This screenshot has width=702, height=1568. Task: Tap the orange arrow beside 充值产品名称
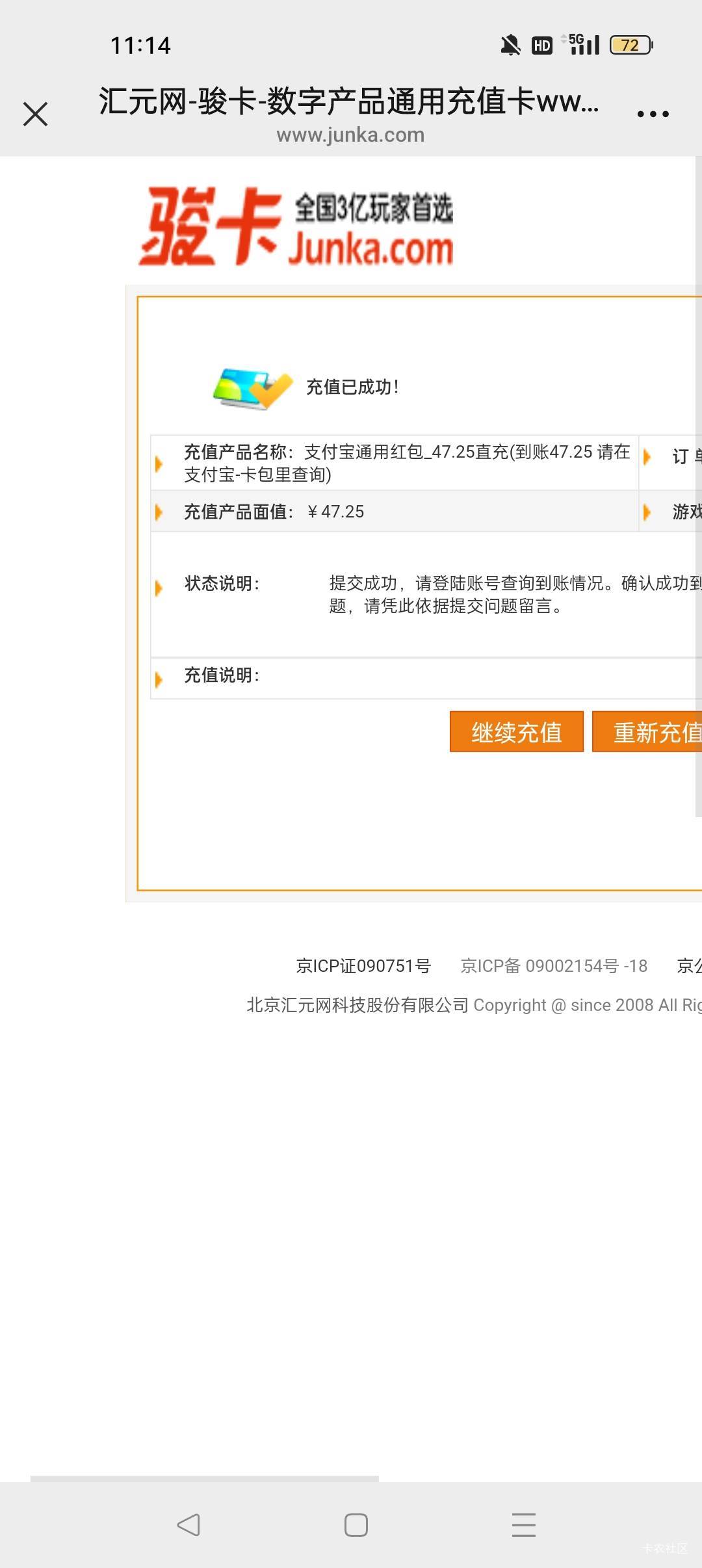coord(159,464)
